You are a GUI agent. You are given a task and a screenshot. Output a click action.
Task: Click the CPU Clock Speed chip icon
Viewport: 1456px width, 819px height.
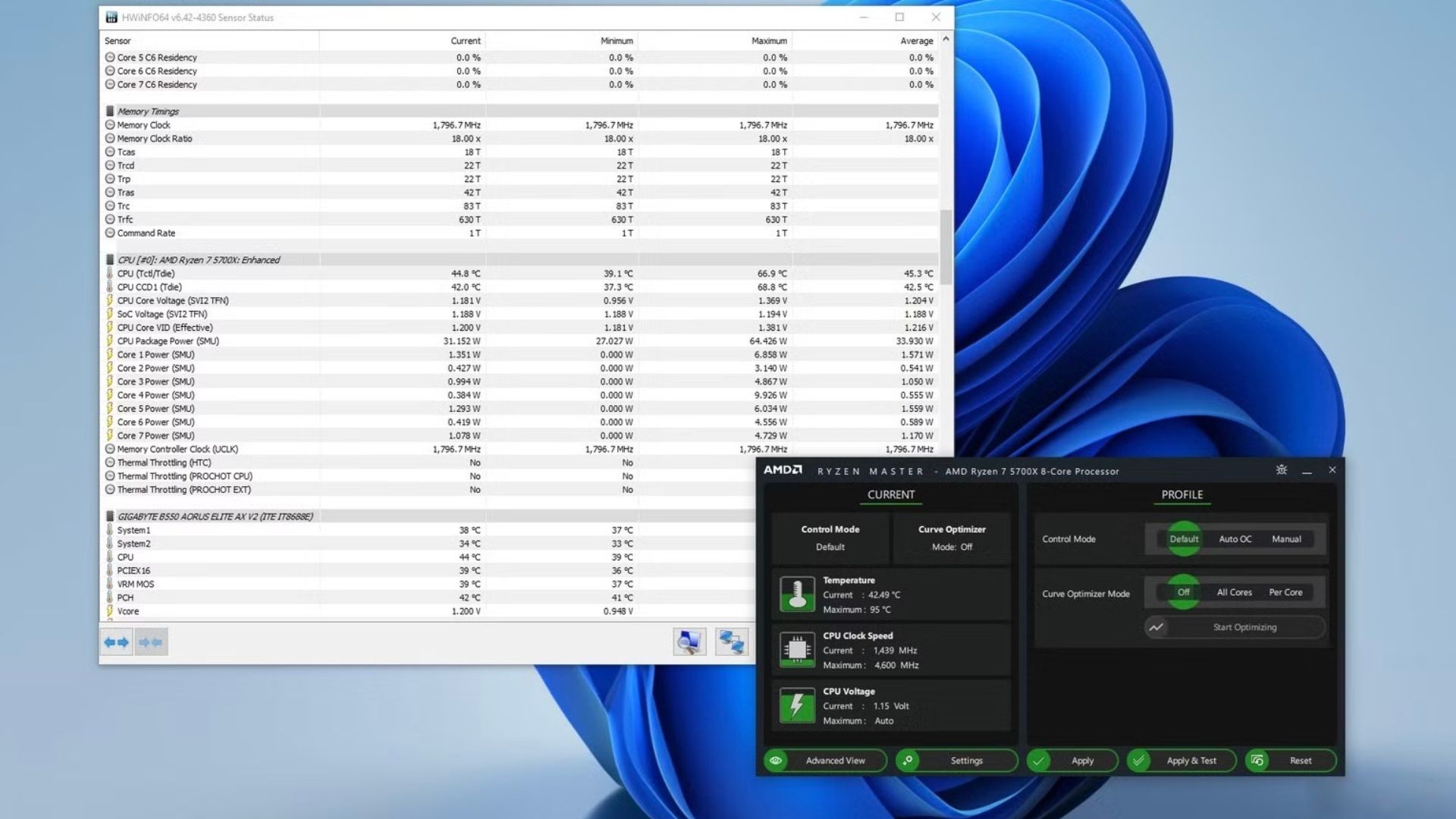797,650
